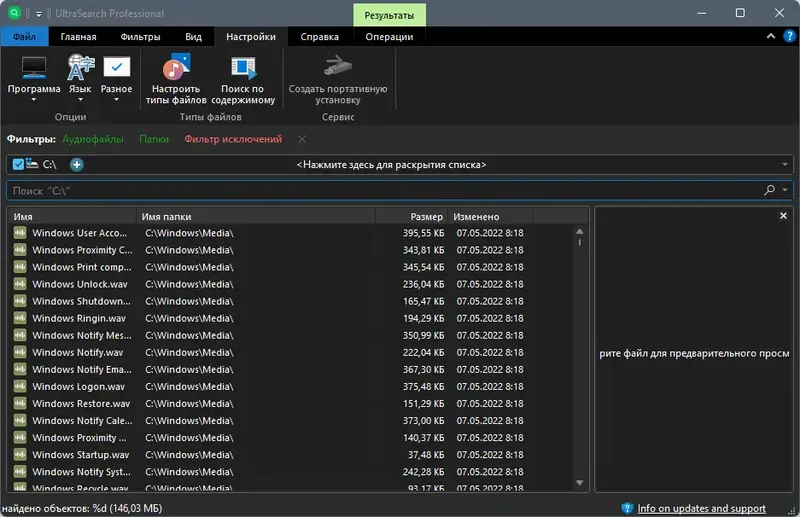Screen dimensions: 800x517
Task: Click the 37,48 КБ size cell
Action: point(426,455)
